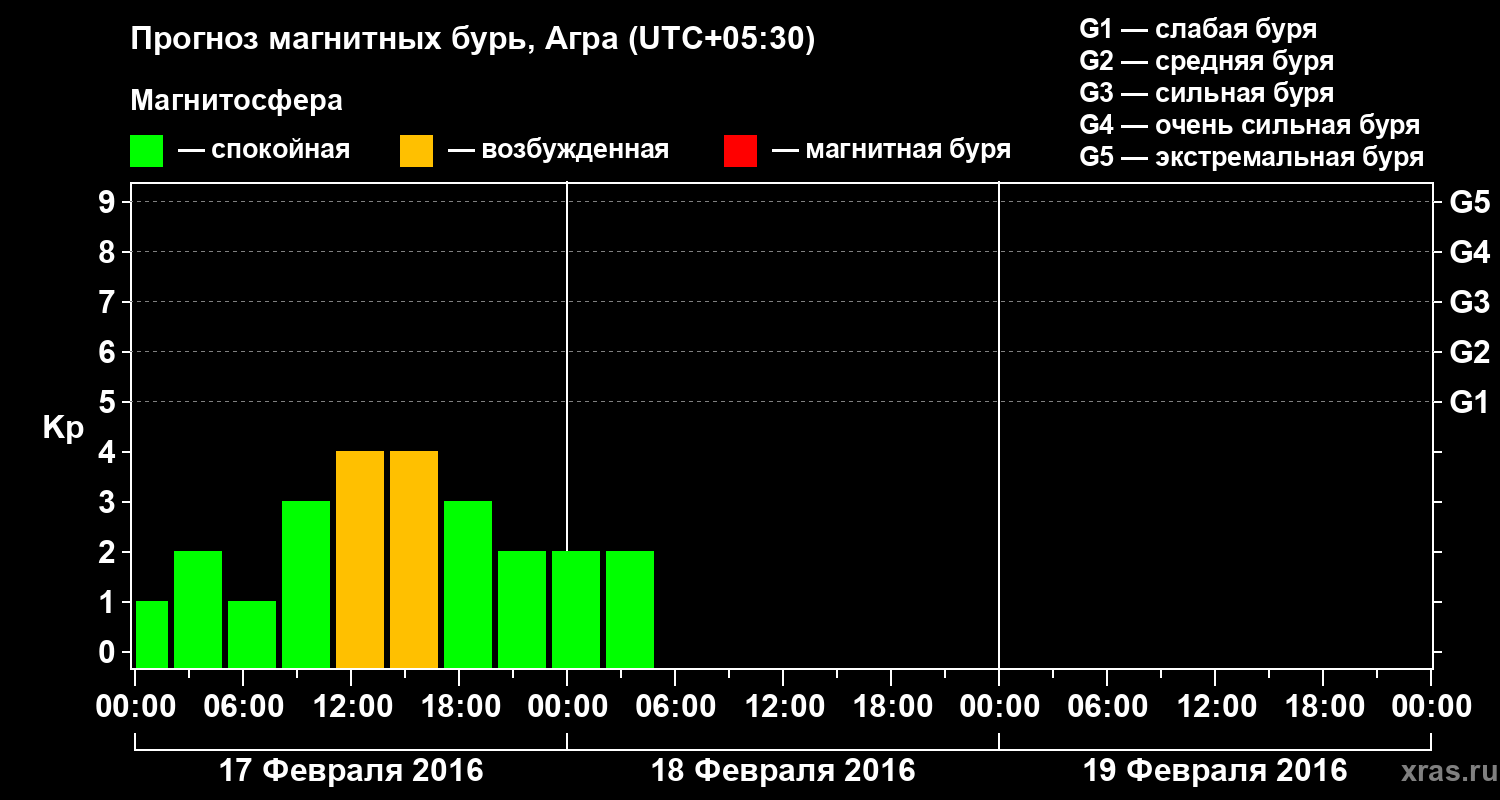Screen dimensions: 1500x800
Task: Click the green Kp 3 bar starting at 18:00
Action: pyautogui.click(x=468, y=584)
